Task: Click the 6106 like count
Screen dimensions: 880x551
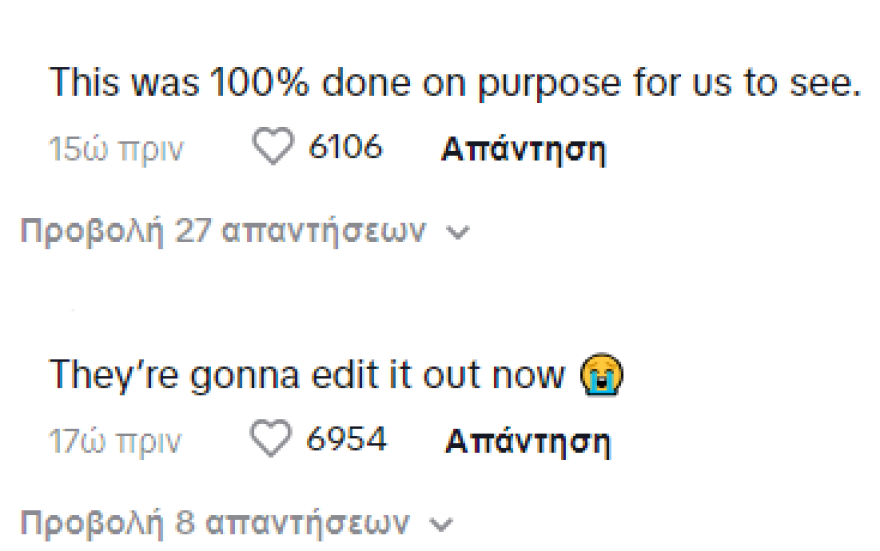Action: [x=345, y=149]
